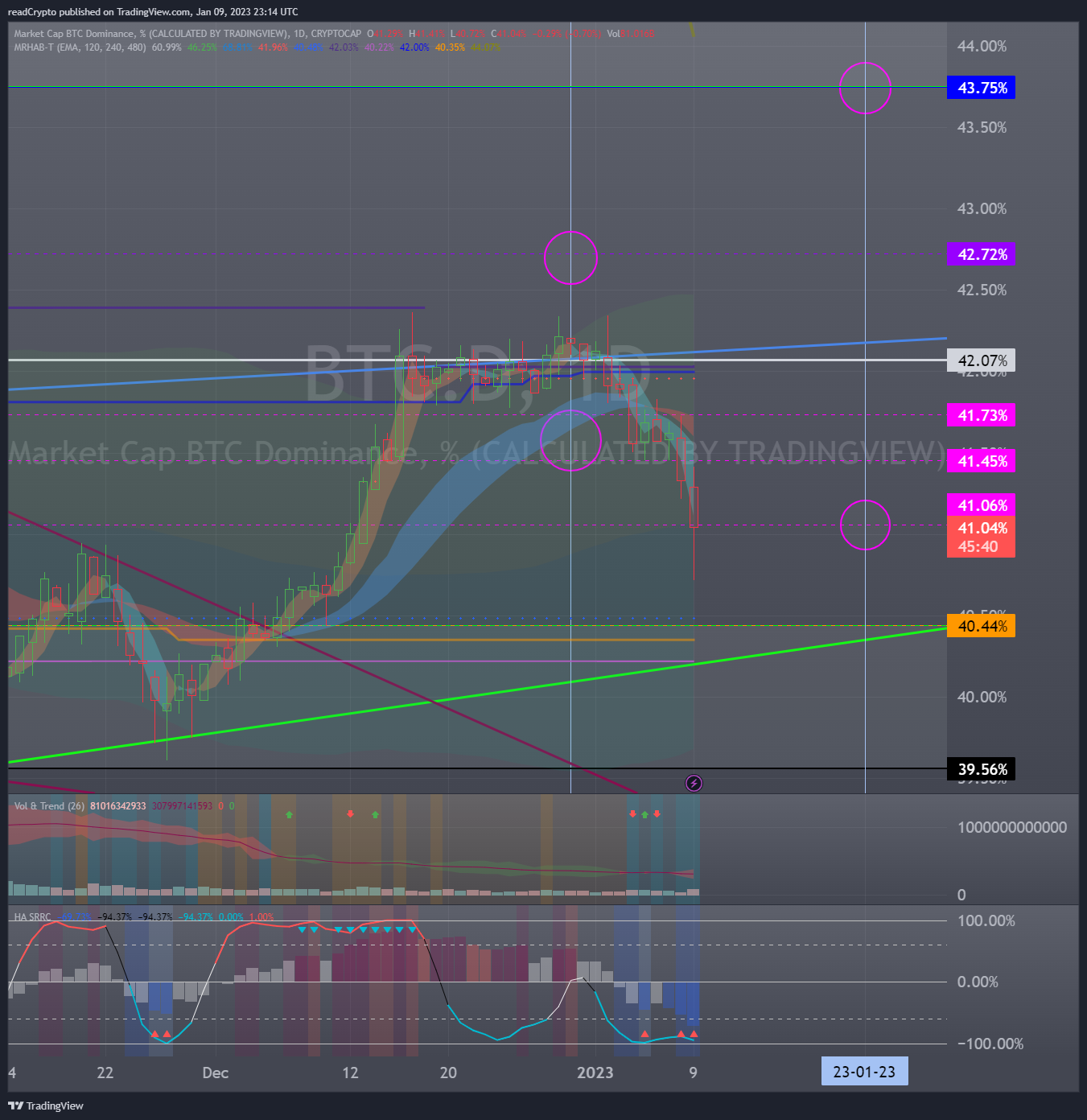
Task: Select the MRHAB-T indicator legend
Action: click(x=80, y=47)
